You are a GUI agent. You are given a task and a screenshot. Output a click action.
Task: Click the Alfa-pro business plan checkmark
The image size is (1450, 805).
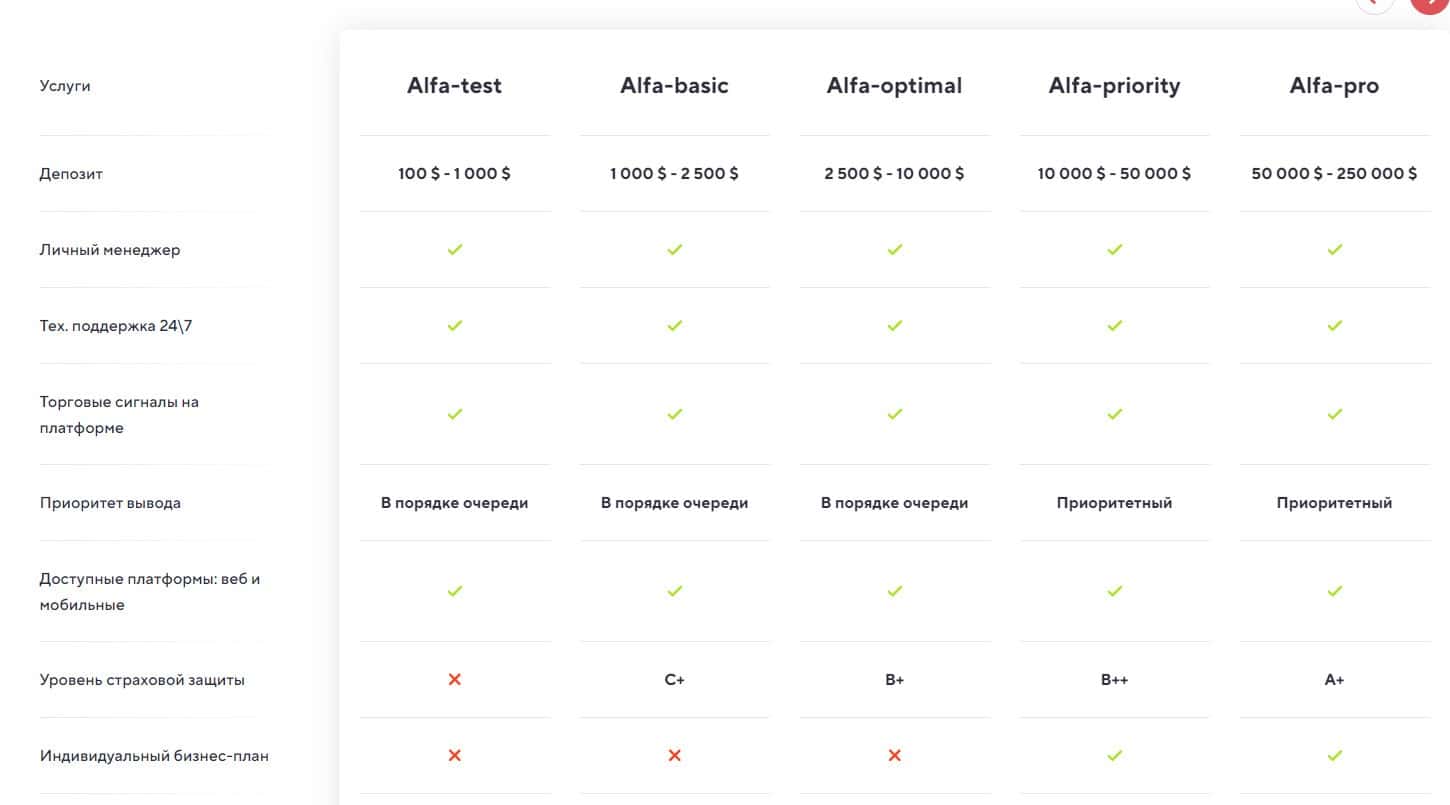click(1334, 756)
